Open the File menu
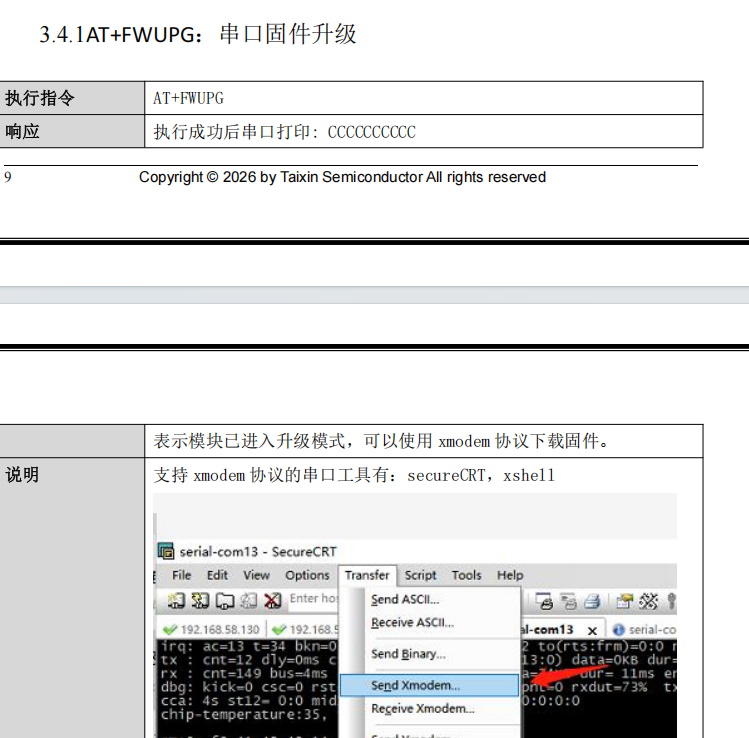This screenshot has width=749, height=738. click(x=181, y=575)
